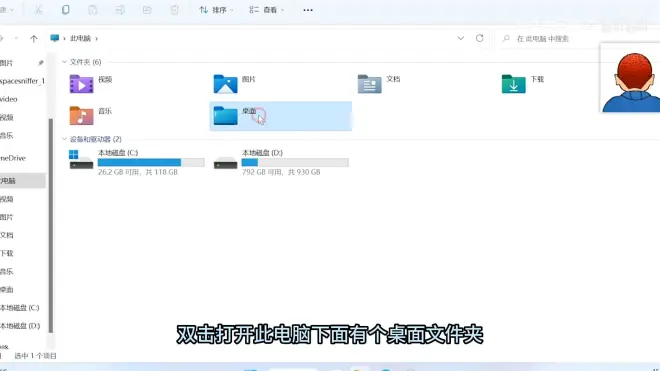Open the 查看 view menu

[x=267, y=10]
